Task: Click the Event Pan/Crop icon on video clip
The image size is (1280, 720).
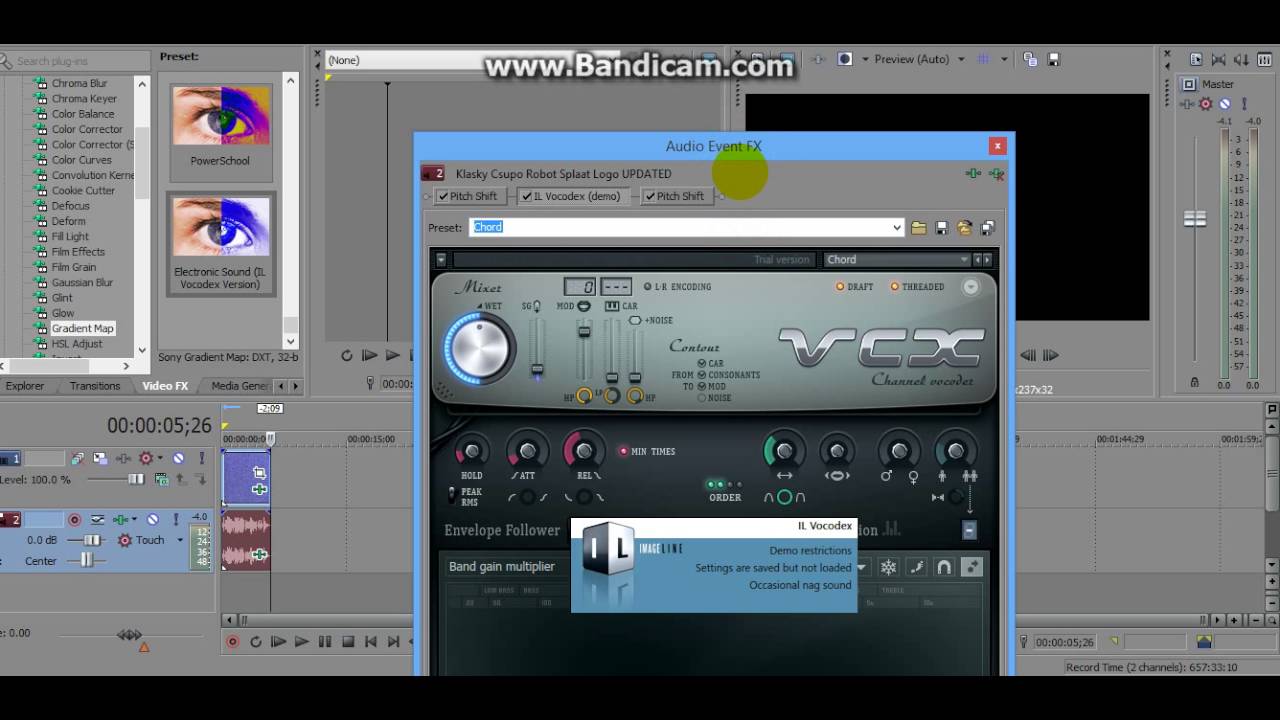Action: click(259, 472)
